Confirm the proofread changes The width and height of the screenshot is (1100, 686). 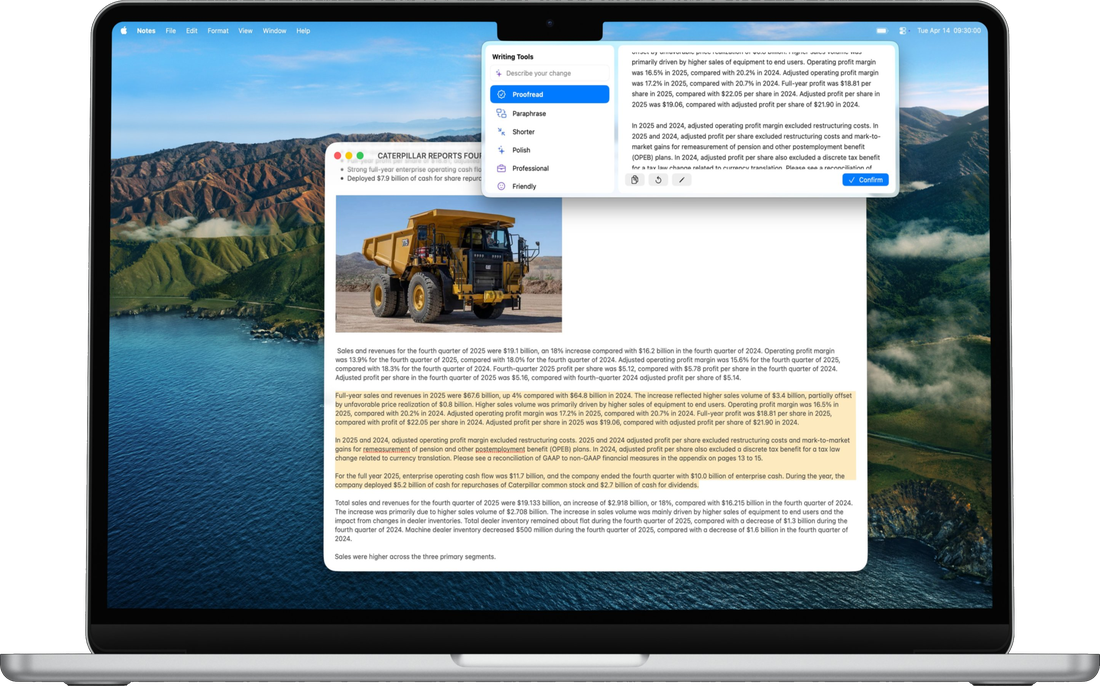[x=865, y=180]
